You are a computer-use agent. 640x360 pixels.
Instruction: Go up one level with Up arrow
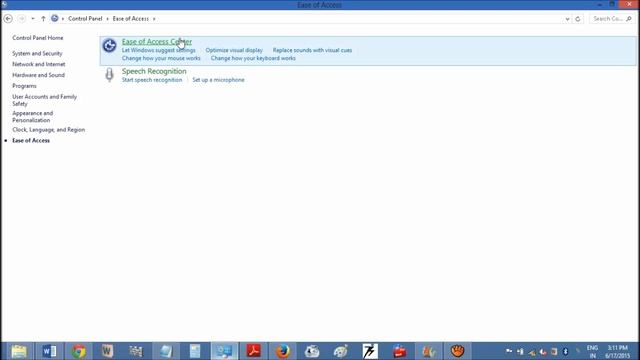click(43, 18)
